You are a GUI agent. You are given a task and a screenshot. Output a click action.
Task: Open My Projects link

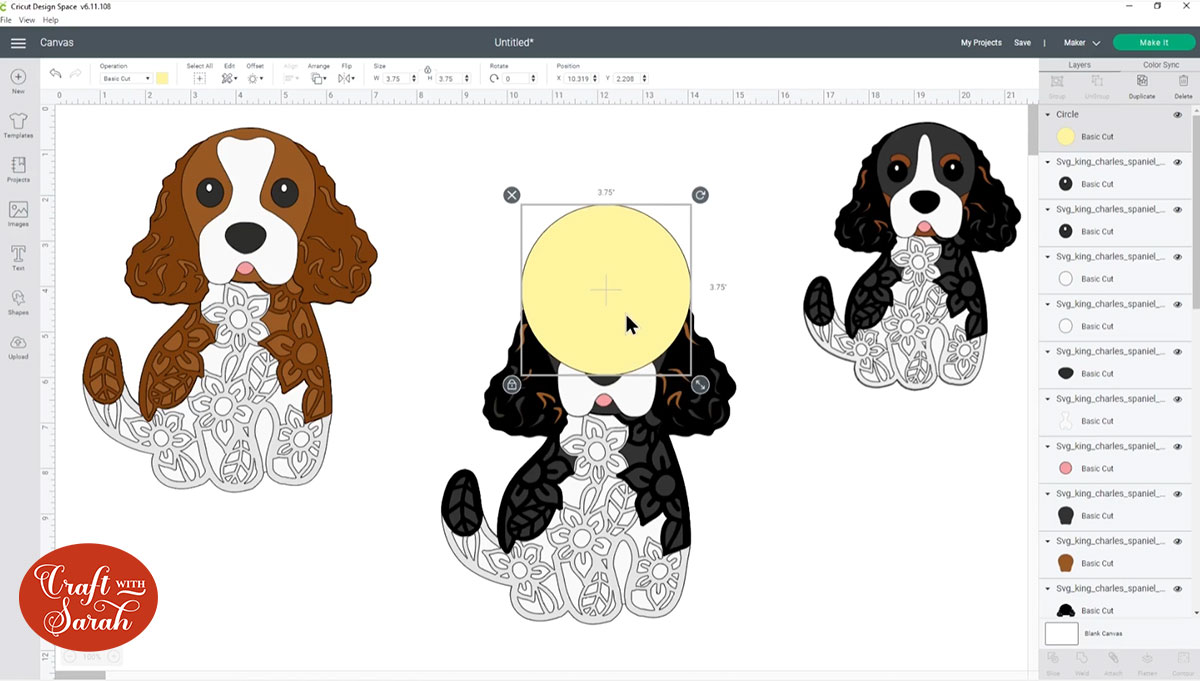click(981, 43)
